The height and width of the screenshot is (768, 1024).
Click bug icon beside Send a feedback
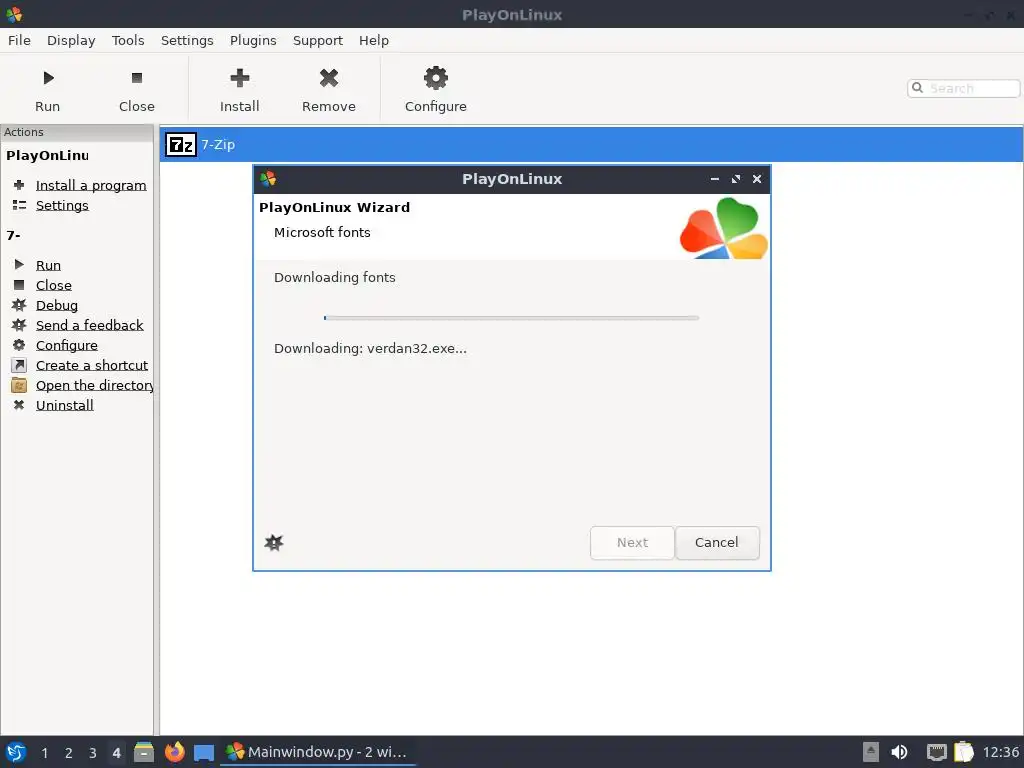point(19,325)
